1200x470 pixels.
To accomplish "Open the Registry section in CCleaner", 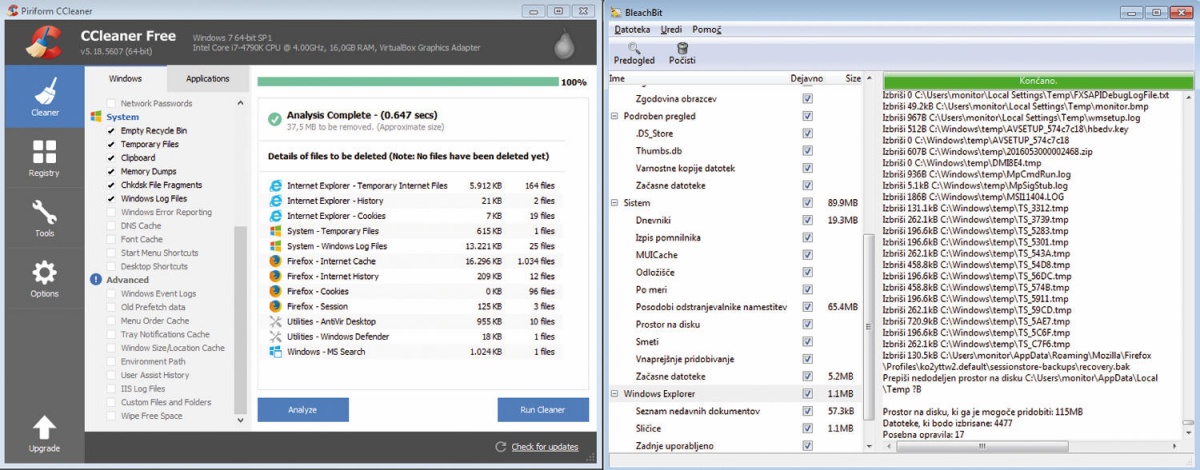I will point(44,160).
